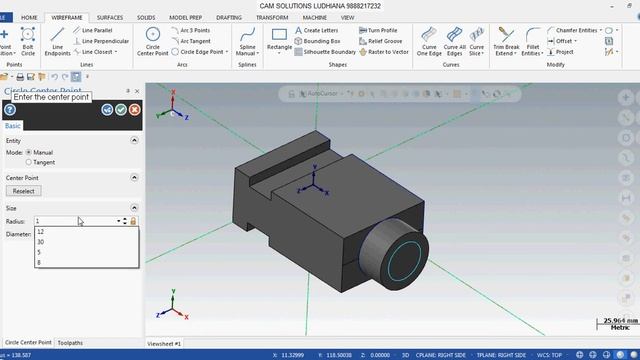Click the red Cancel button in panel
This screenshot has width=640, height=360.
click(x=134, y=109)
